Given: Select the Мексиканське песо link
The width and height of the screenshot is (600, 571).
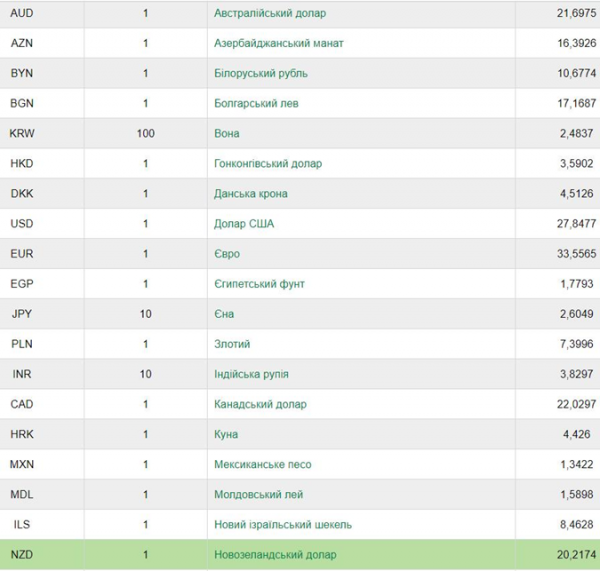Looking at the screenshot, I should tap(262, 465).
